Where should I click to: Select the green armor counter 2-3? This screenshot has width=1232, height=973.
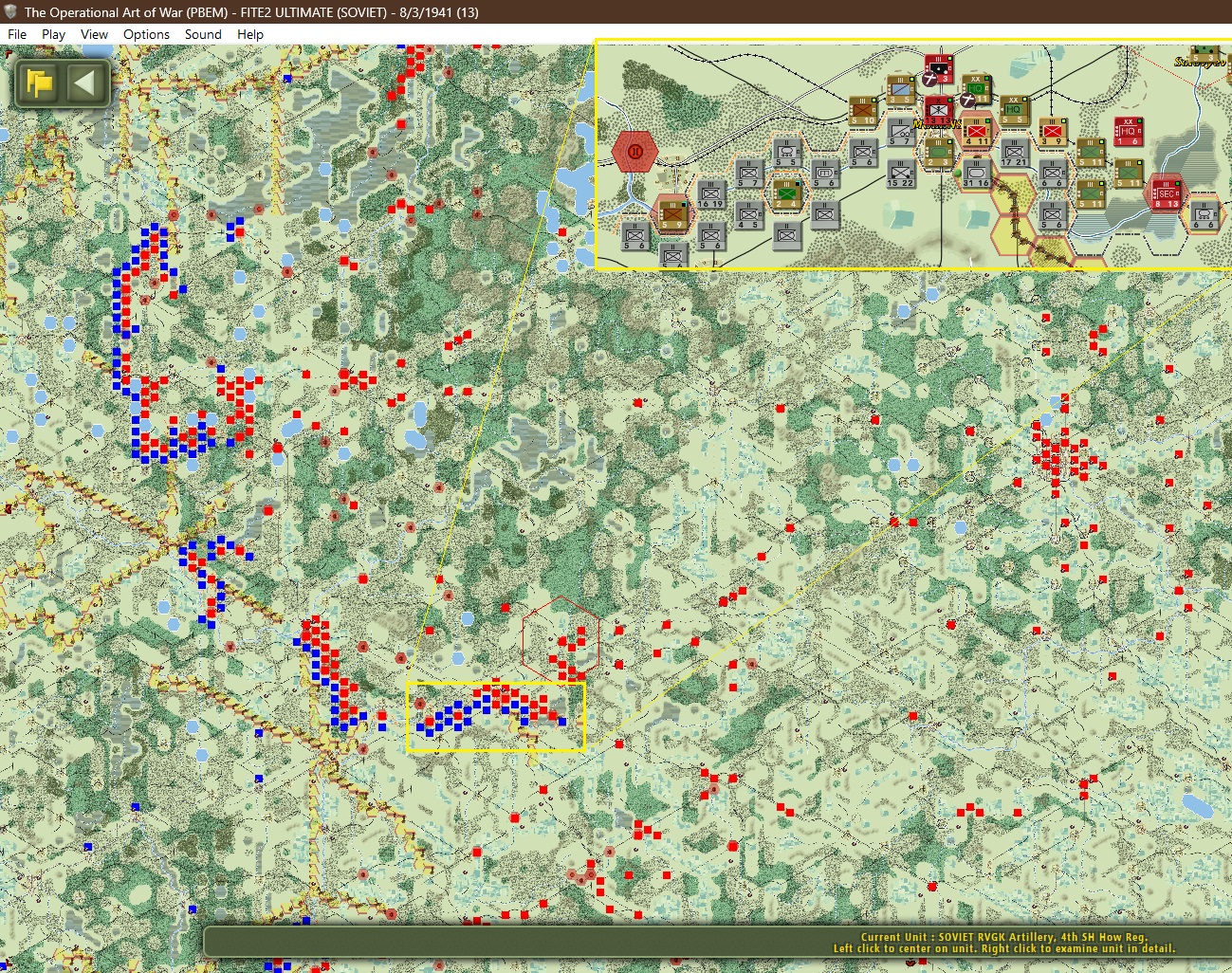[x=939, y=153]
